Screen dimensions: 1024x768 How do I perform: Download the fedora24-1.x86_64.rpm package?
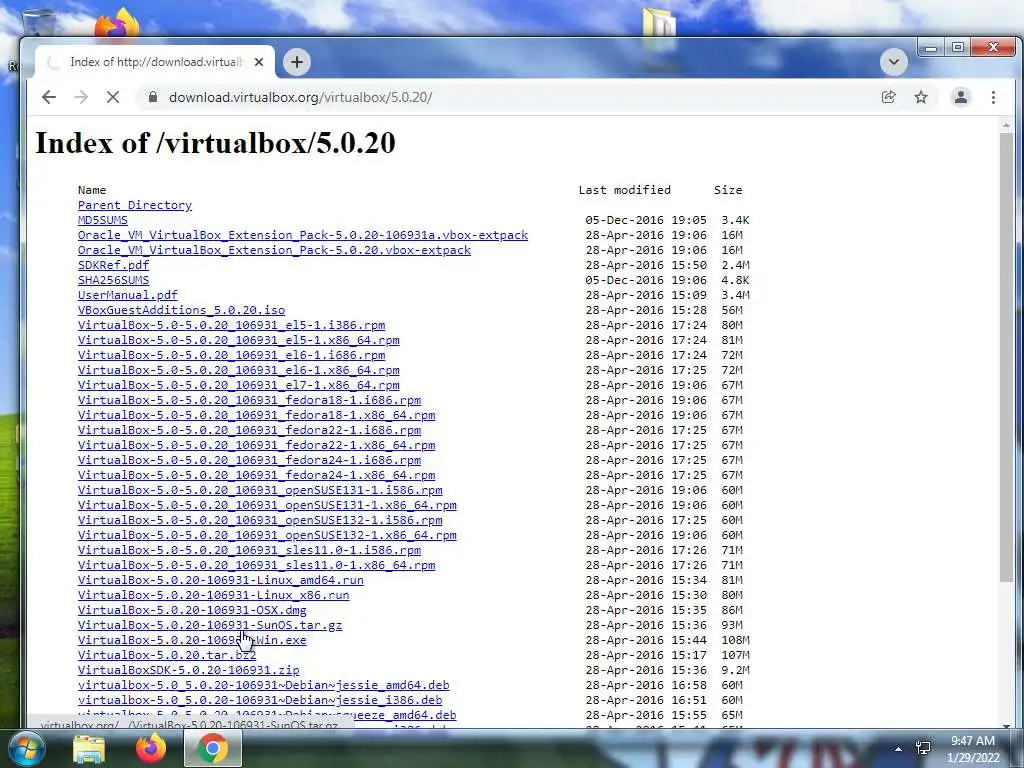[x=257, y=475]
